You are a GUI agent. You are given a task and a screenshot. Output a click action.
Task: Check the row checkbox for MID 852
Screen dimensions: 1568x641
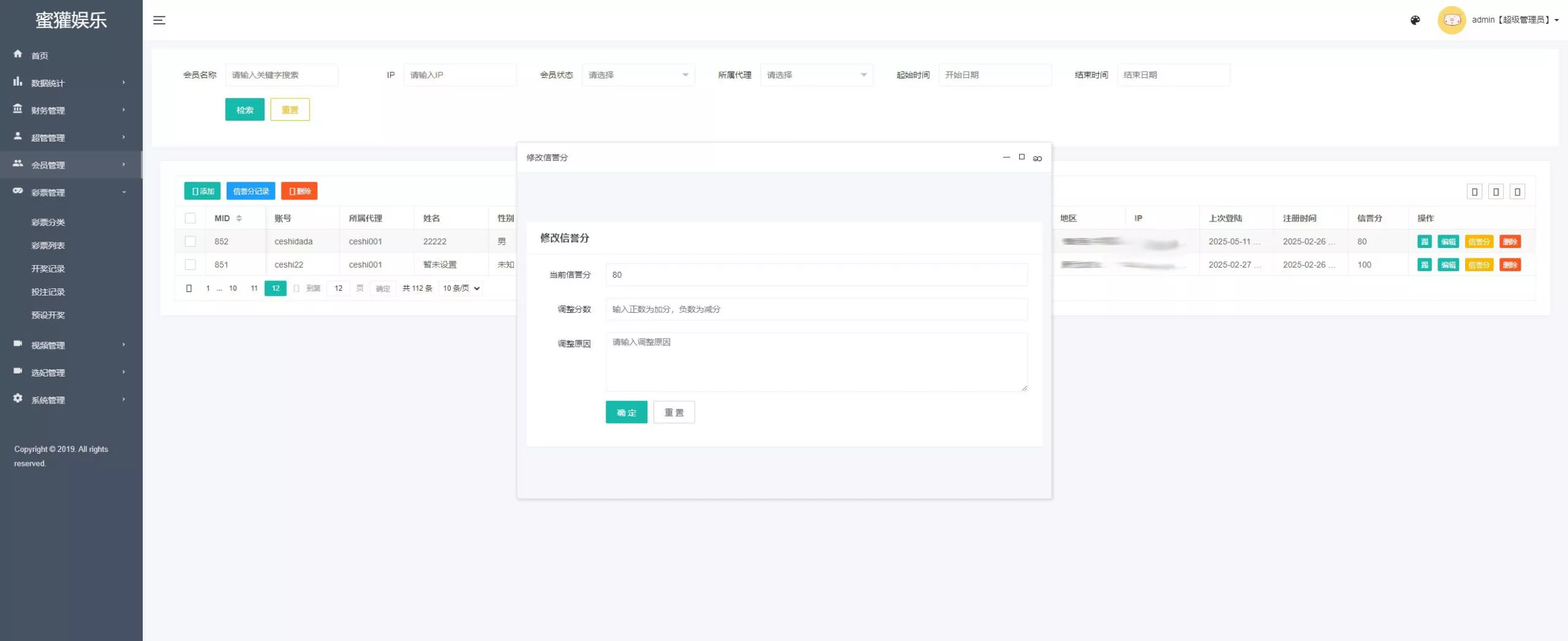tap(190, 242)
